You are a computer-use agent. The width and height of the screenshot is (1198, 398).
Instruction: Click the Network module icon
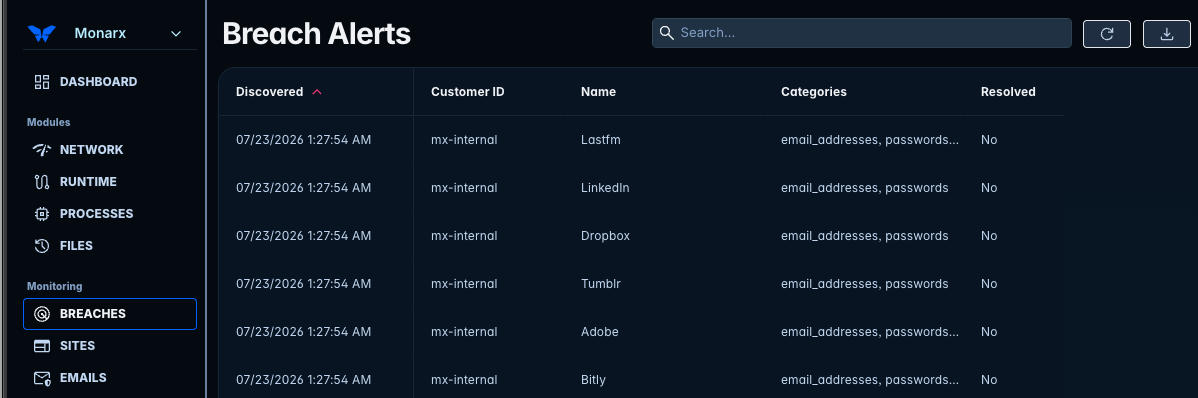42,150
